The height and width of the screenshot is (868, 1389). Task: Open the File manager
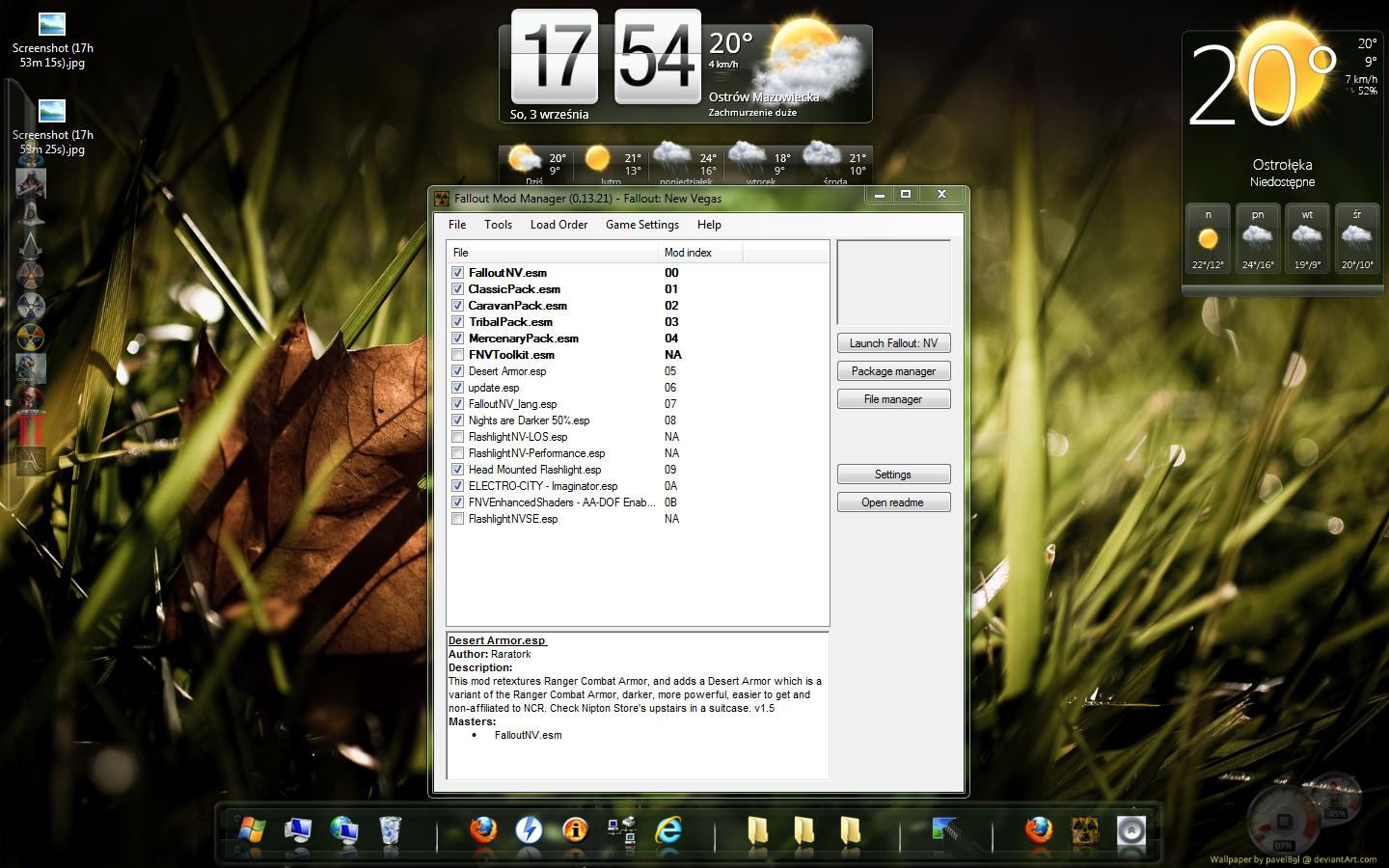point(893,399)
